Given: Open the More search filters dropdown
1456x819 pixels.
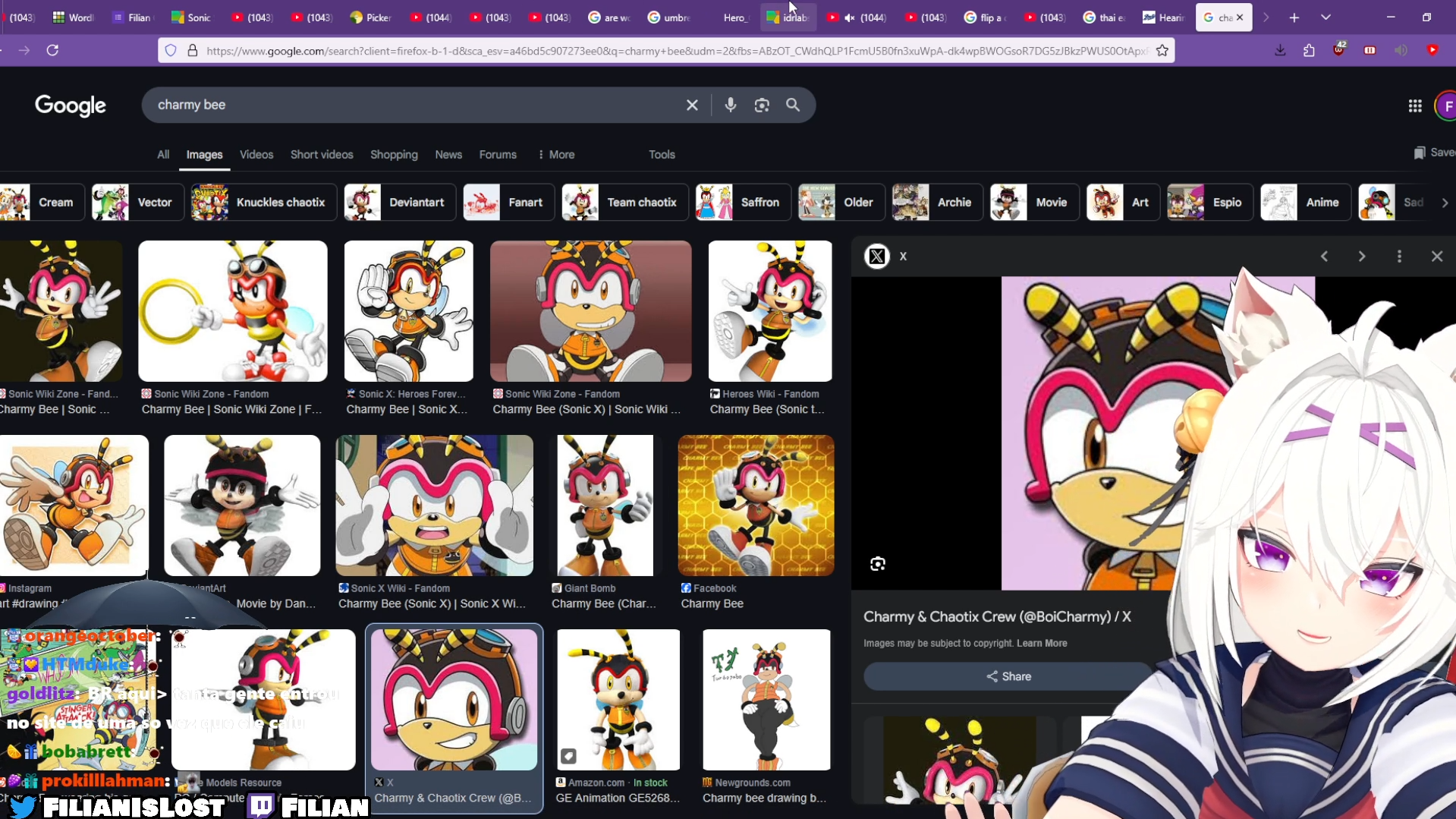Looking at the screenshot, I should click(x=556, y=154).
